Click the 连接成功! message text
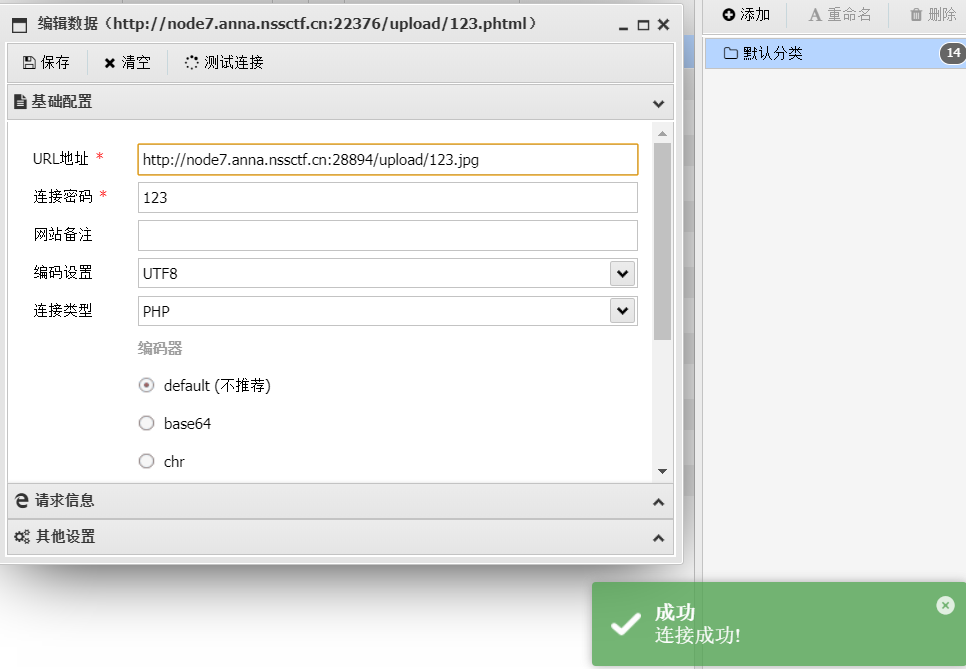Viewport: 966px width, 669px height. pos(697,635)
